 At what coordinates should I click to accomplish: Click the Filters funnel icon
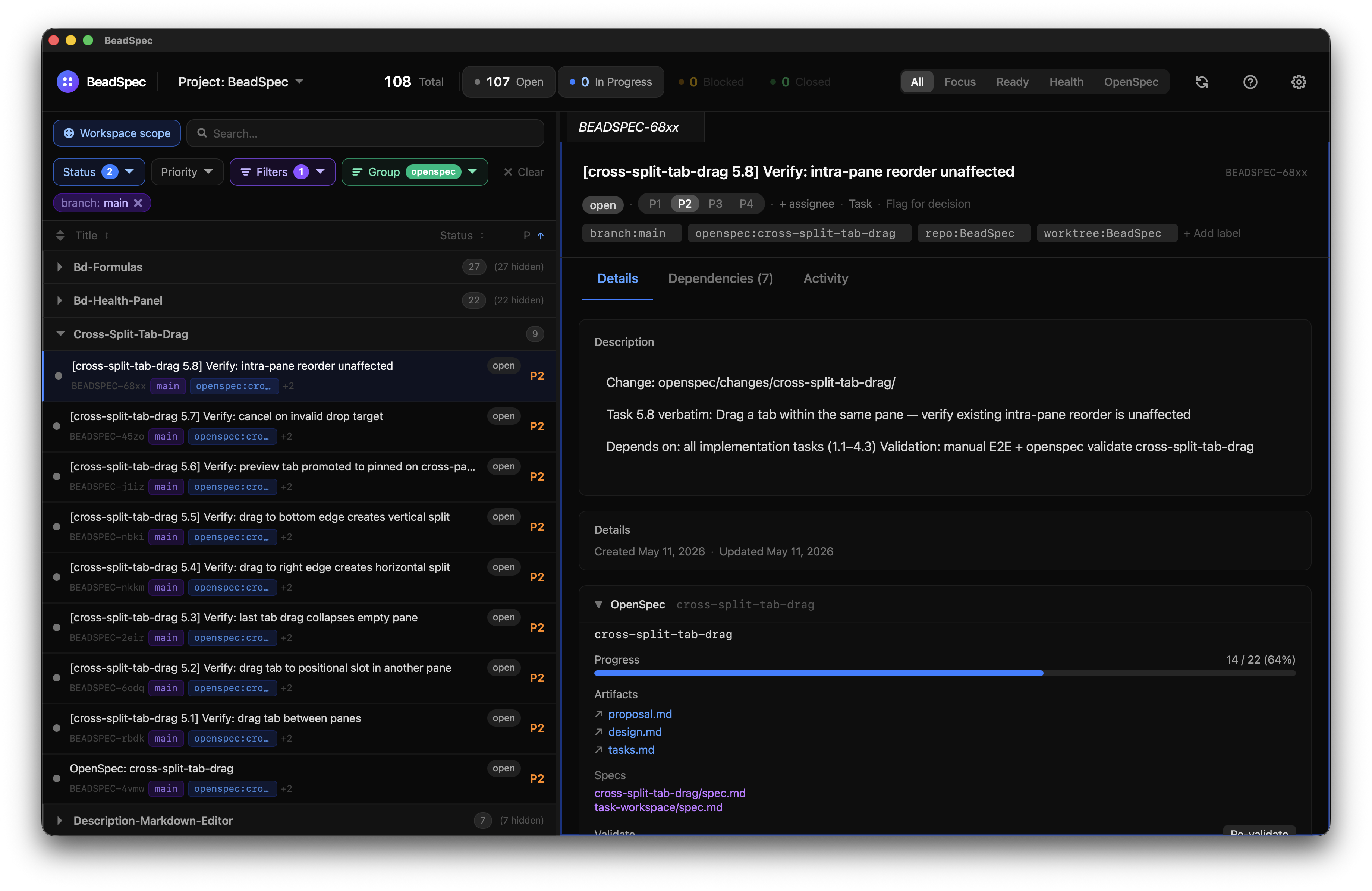point(246,172)
